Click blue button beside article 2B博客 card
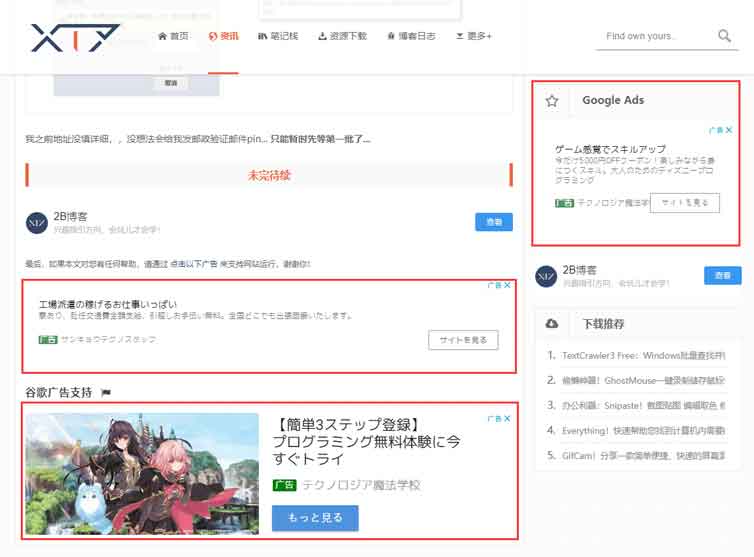 coord(494,222)
